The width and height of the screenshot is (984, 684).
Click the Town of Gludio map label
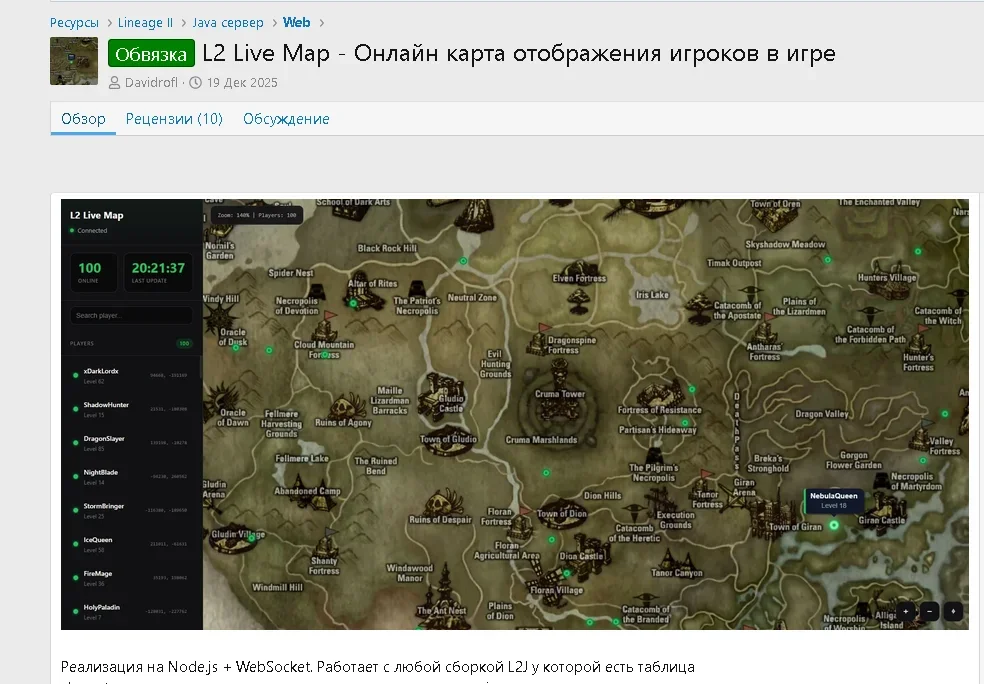449,439
